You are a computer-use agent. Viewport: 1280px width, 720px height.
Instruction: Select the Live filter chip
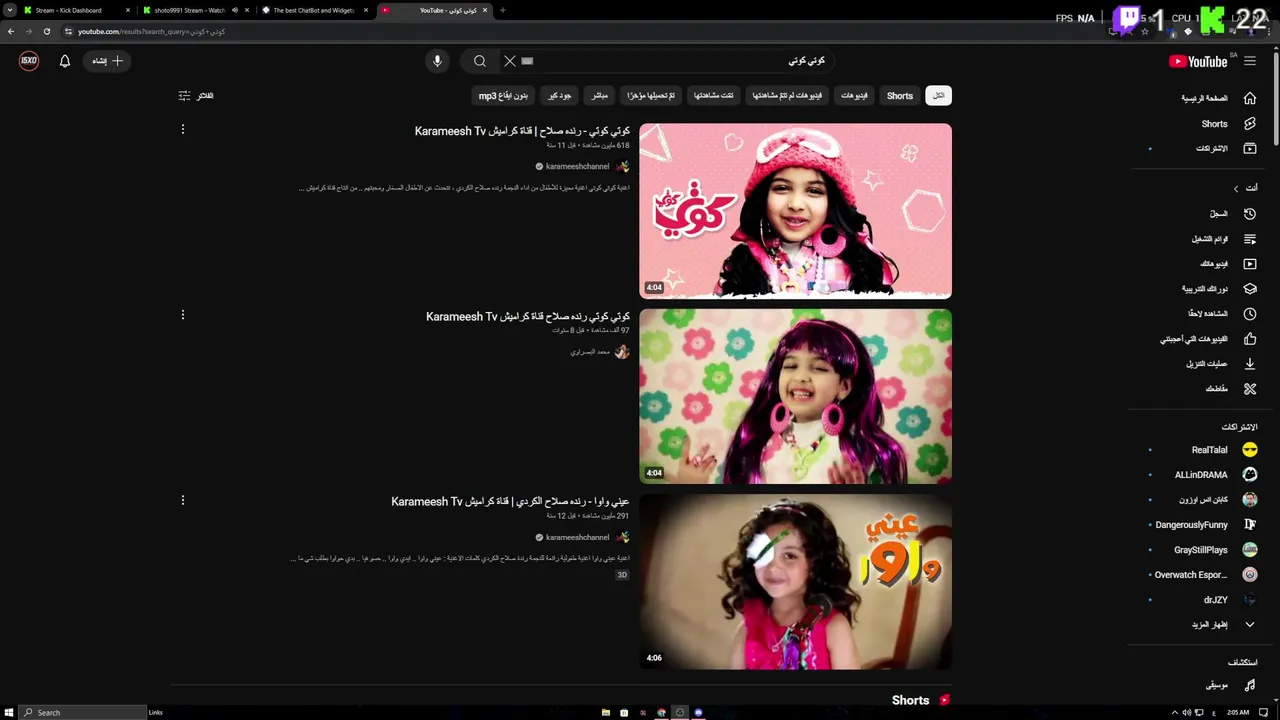coord(599,96)
